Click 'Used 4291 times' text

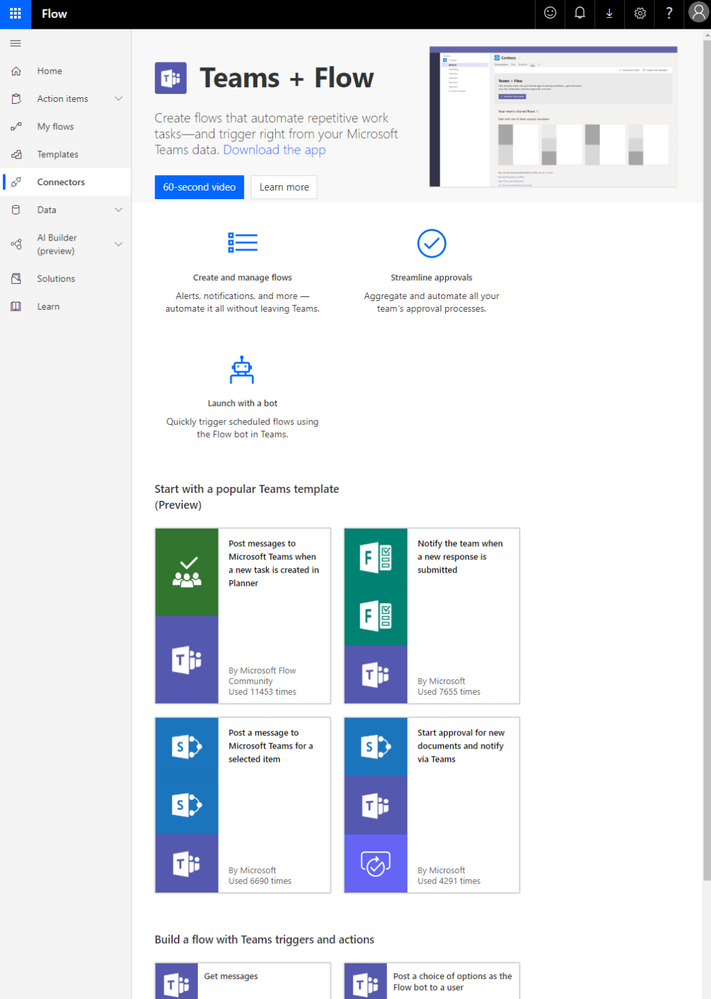pos(449,881)
